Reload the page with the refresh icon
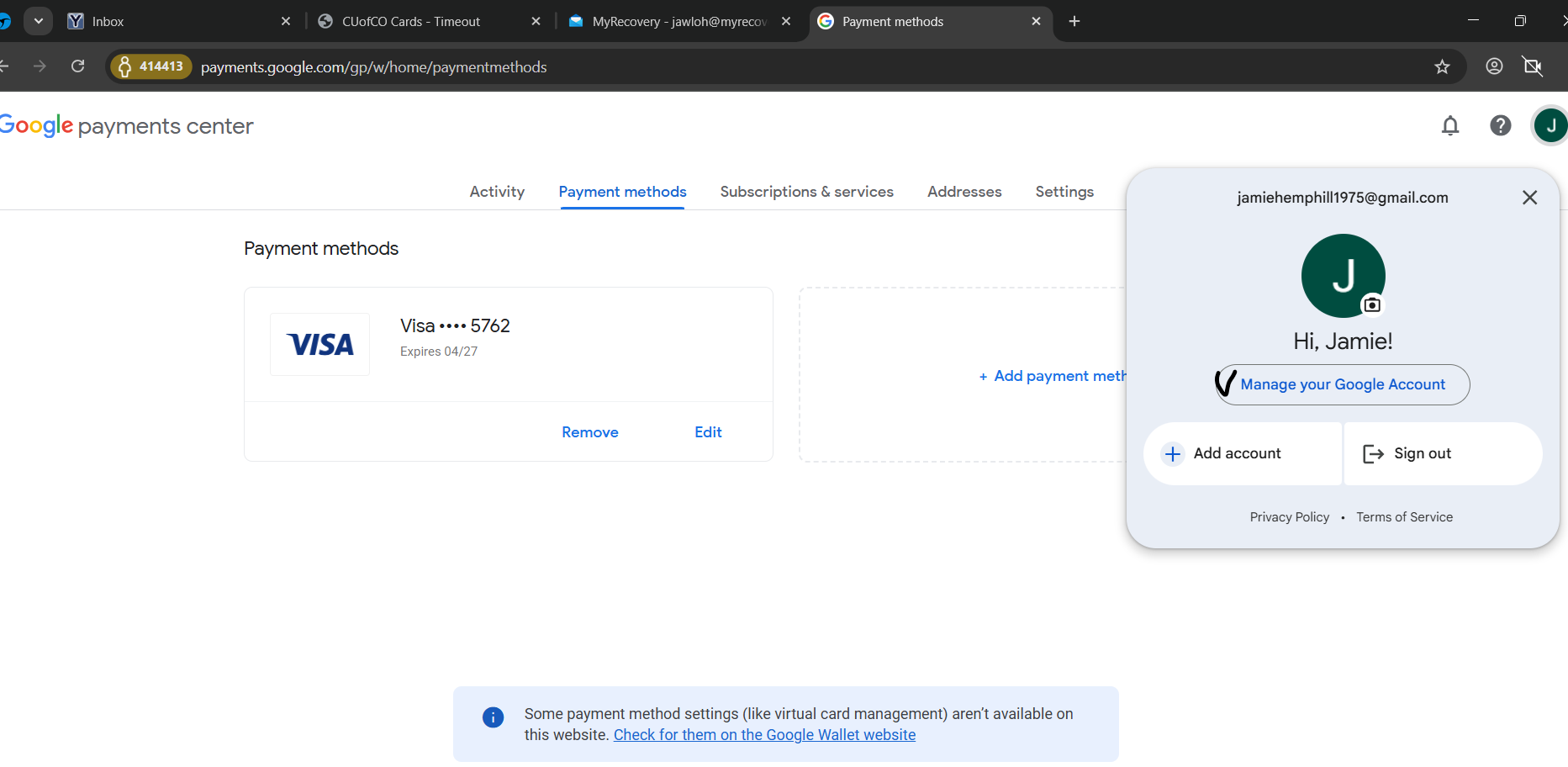 pyautogui.click(x=78, y=66)
